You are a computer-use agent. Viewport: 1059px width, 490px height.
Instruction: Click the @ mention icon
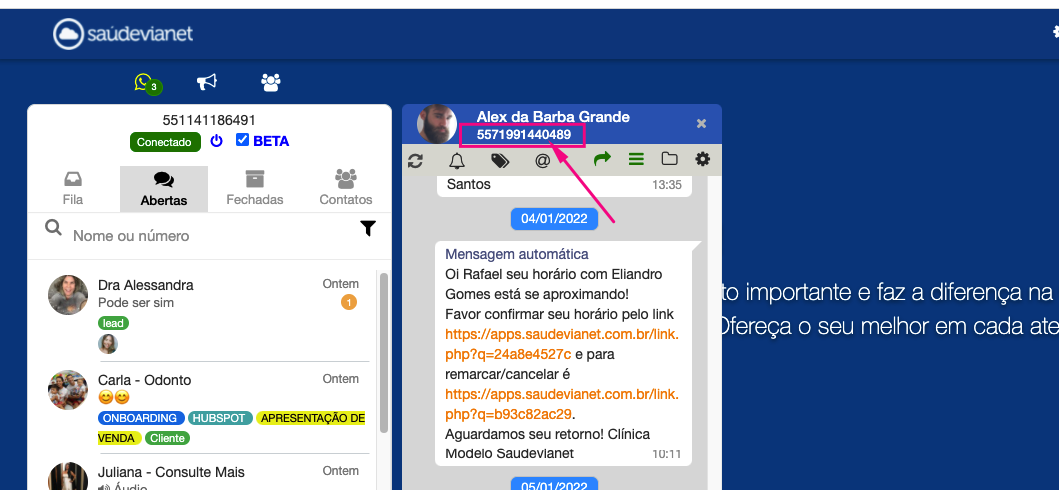[x=542, y=161]
